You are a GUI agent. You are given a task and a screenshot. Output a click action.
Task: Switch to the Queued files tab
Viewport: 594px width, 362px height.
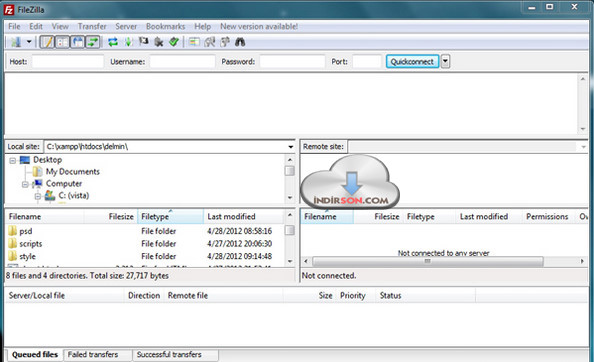pos(35,355)
